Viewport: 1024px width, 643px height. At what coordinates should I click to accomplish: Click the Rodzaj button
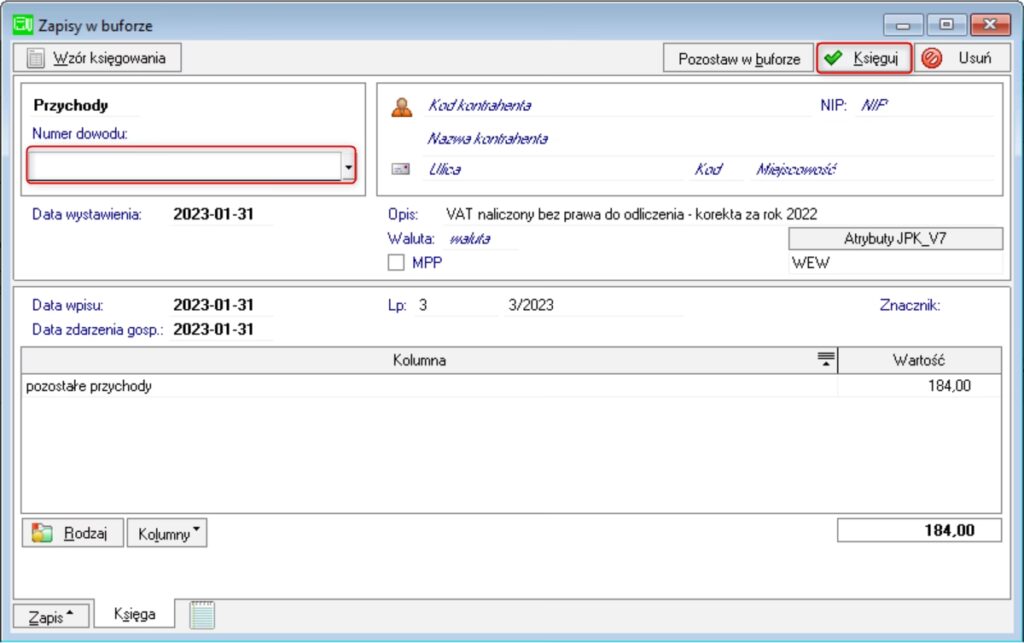tap(72, 534)
